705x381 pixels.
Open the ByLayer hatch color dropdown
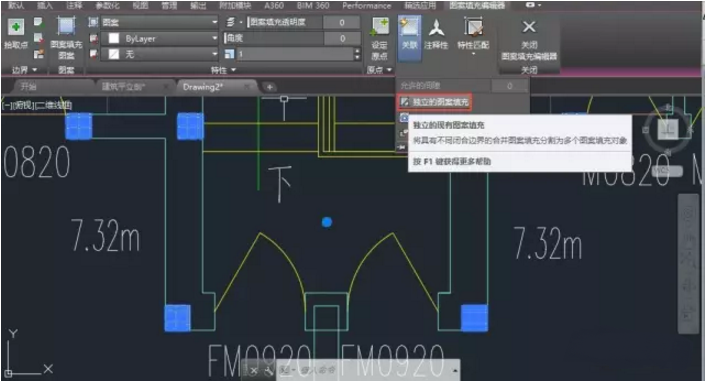tap(159, 39)
